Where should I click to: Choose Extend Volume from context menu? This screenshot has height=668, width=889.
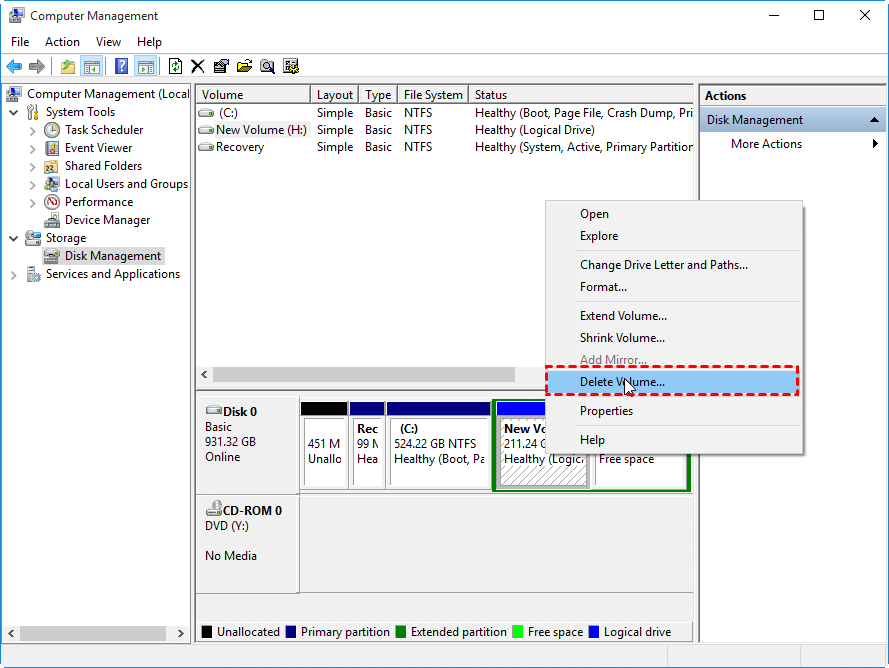(674, 316)
